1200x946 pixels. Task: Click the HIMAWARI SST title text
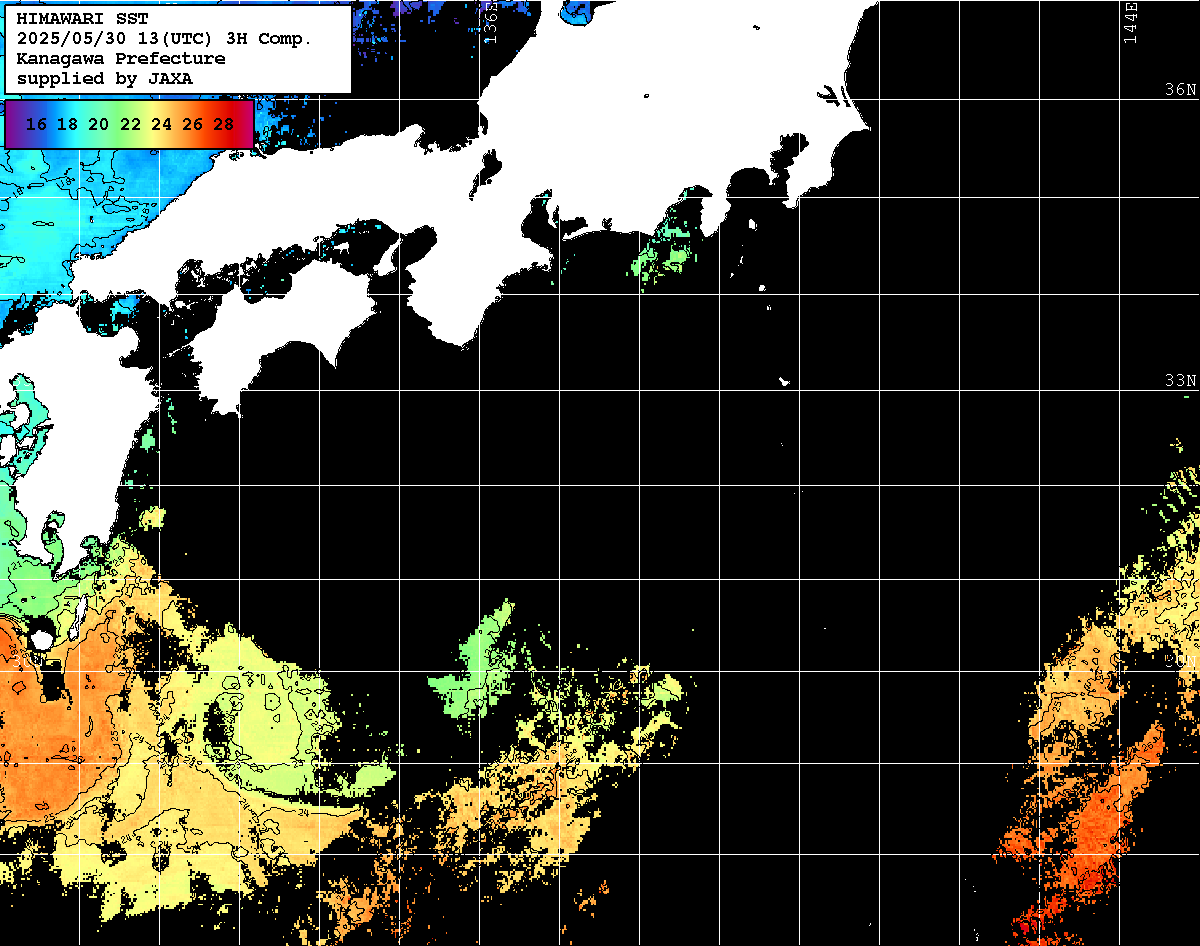coord(82,19)
